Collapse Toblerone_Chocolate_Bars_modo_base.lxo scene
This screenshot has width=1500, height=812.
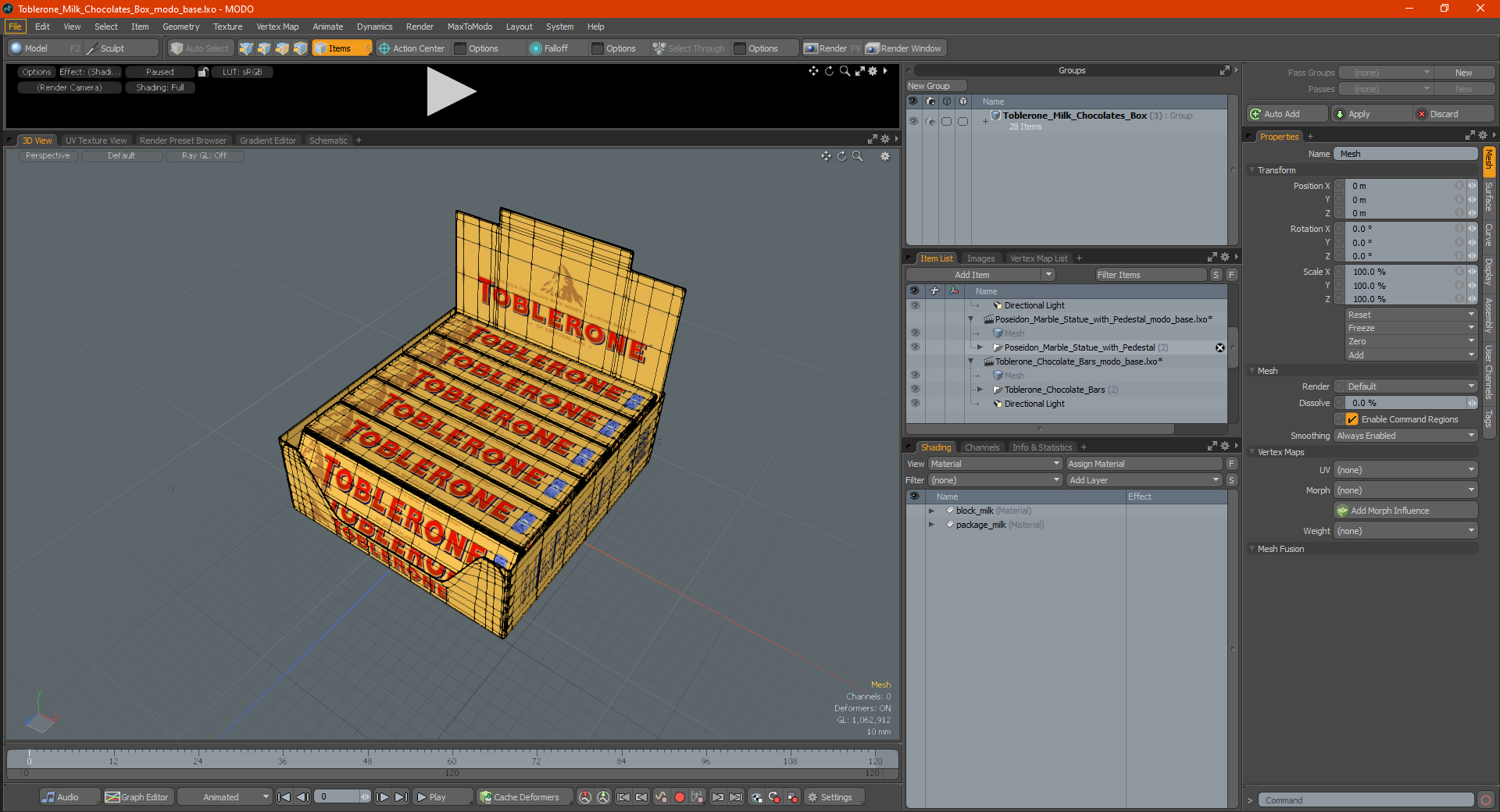970,361
